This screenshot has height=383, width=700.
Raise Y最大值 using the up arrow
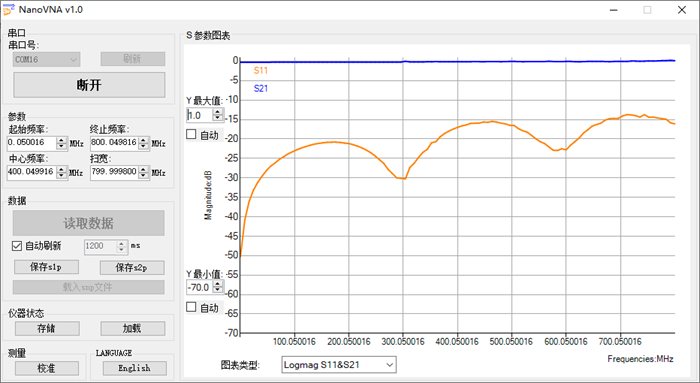click(x=217, y=112)
